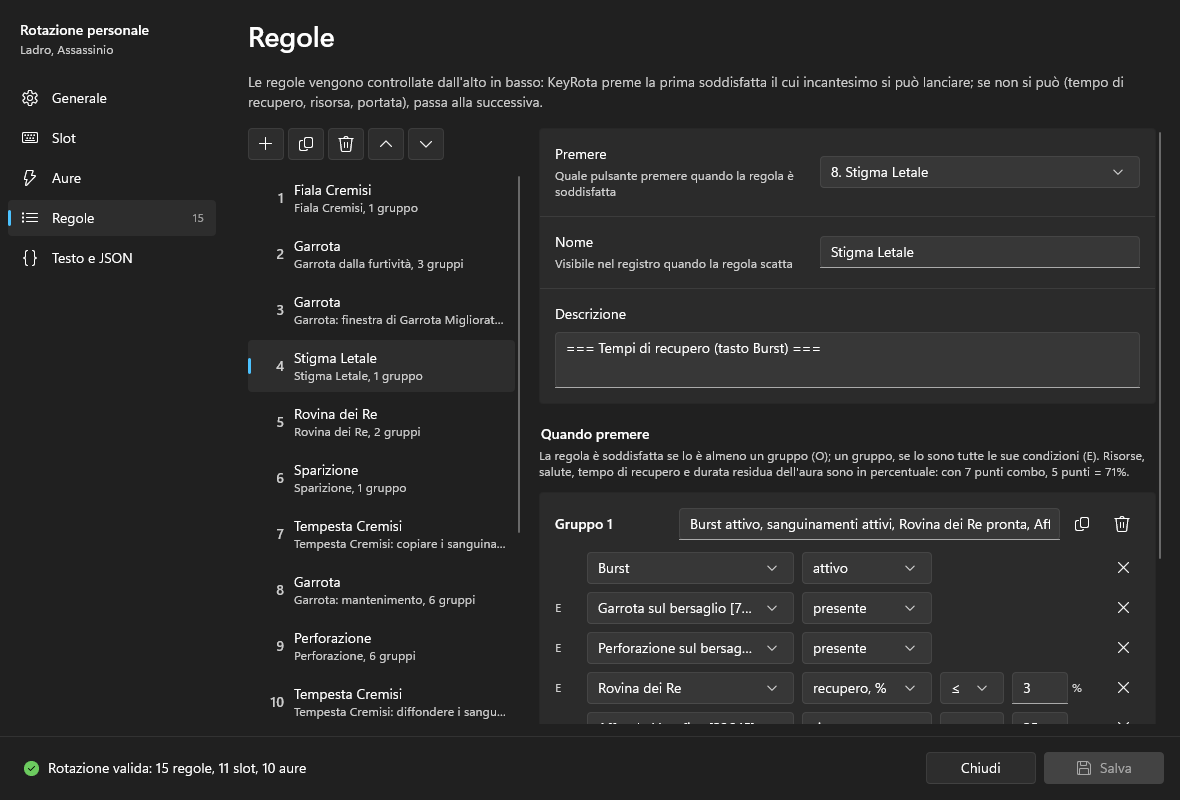Click the rules list scrollbar

pyautogui.click(x=519, y=354)
